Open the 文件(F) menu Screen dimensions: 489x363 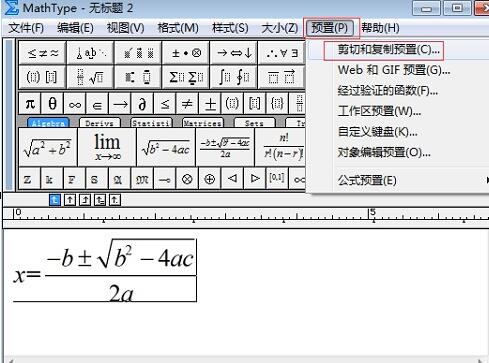[26, 28]
